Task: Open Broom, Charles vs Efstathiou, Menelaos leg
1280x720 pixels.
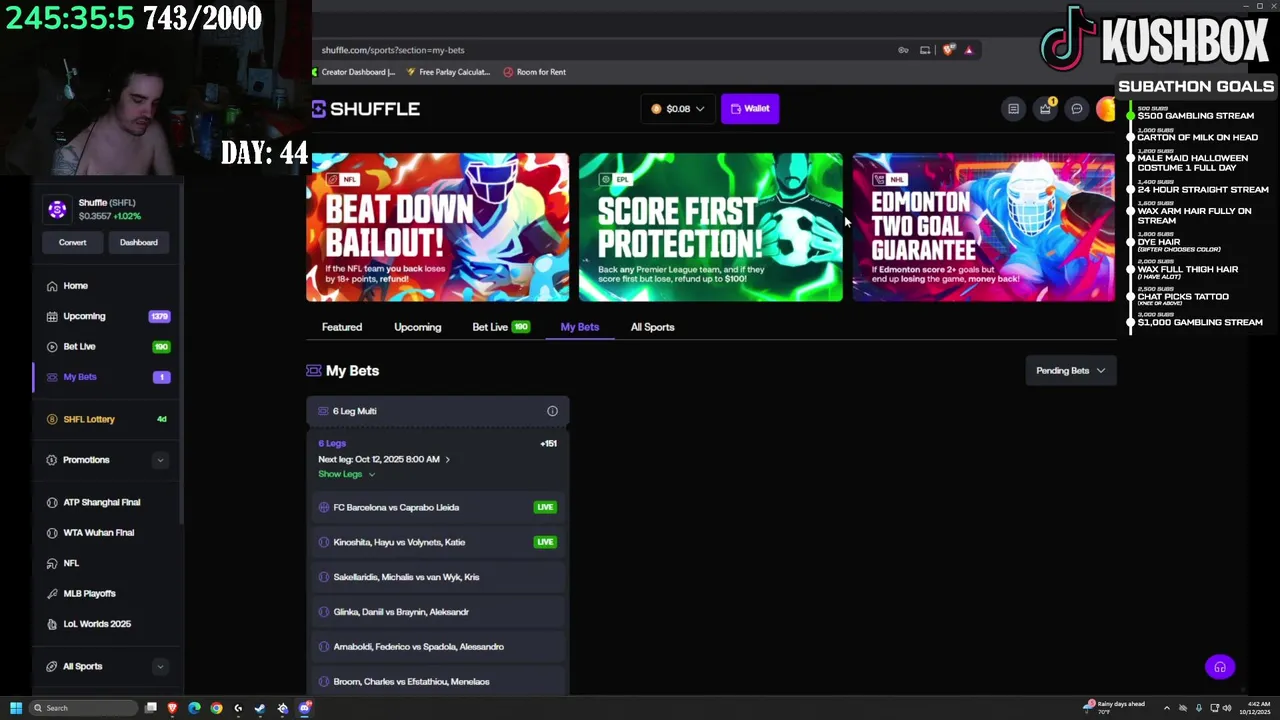Action: (x=438, y=682)
